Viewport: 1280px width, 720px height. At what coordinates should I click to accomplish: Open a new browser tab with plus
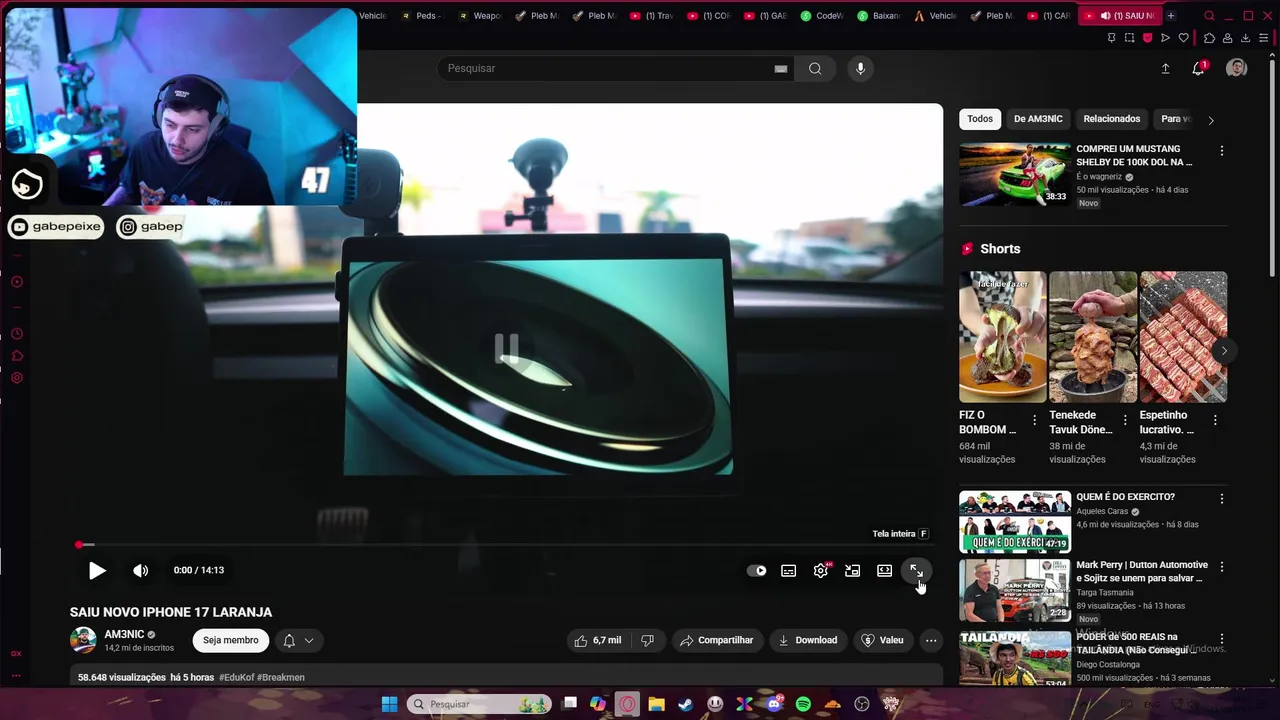pyautogui.click(x=1171, y=16)
